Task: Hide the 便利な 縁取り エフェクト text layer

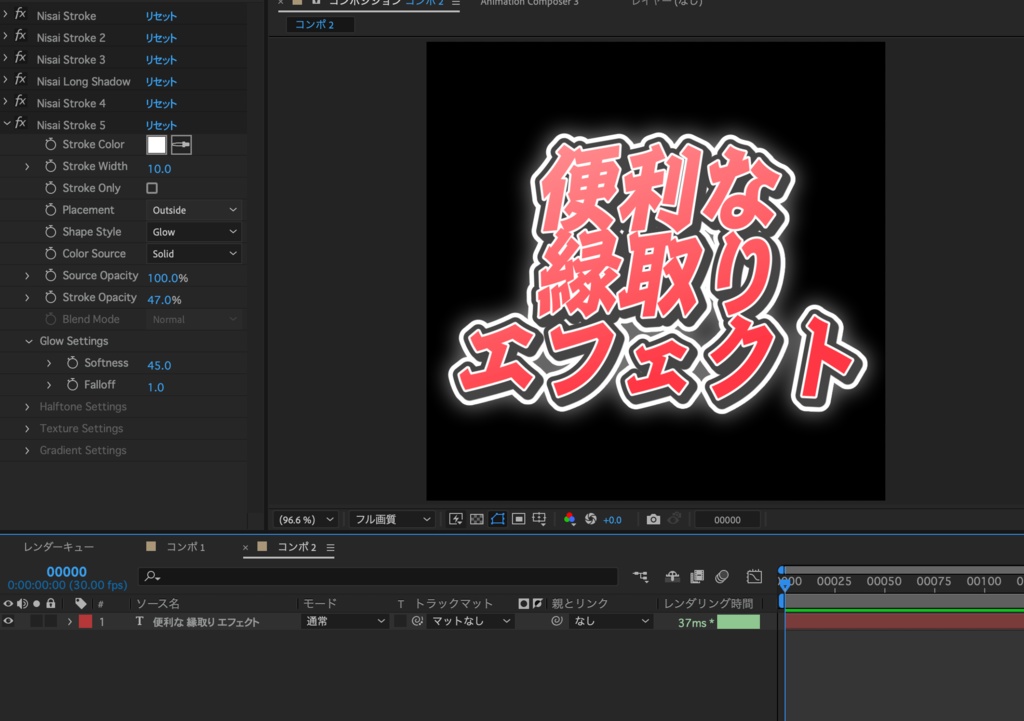Action: point(8,621)
